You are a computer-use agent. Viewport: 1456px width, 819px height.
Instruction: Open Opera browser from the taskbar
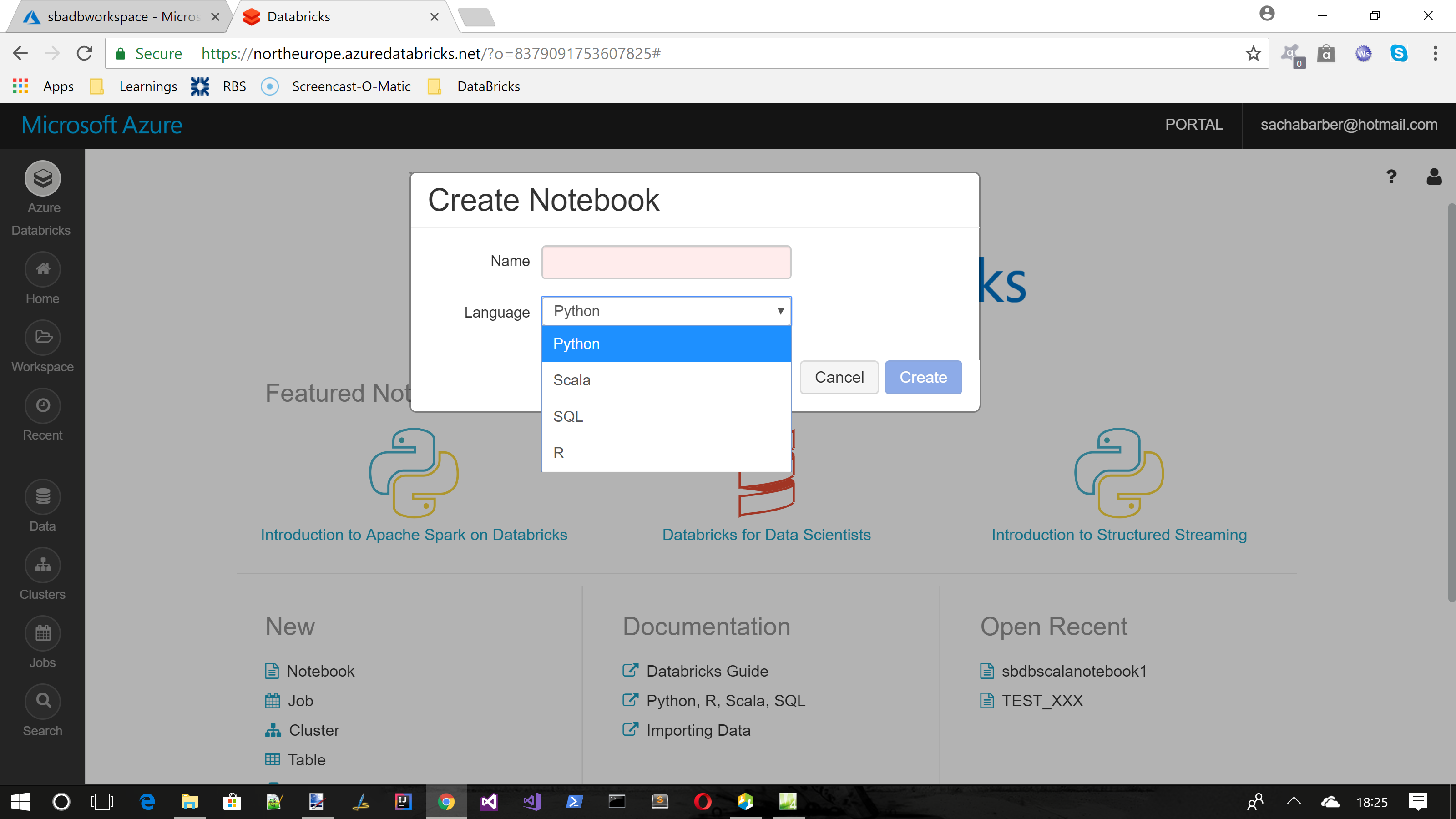pos(703,801)
